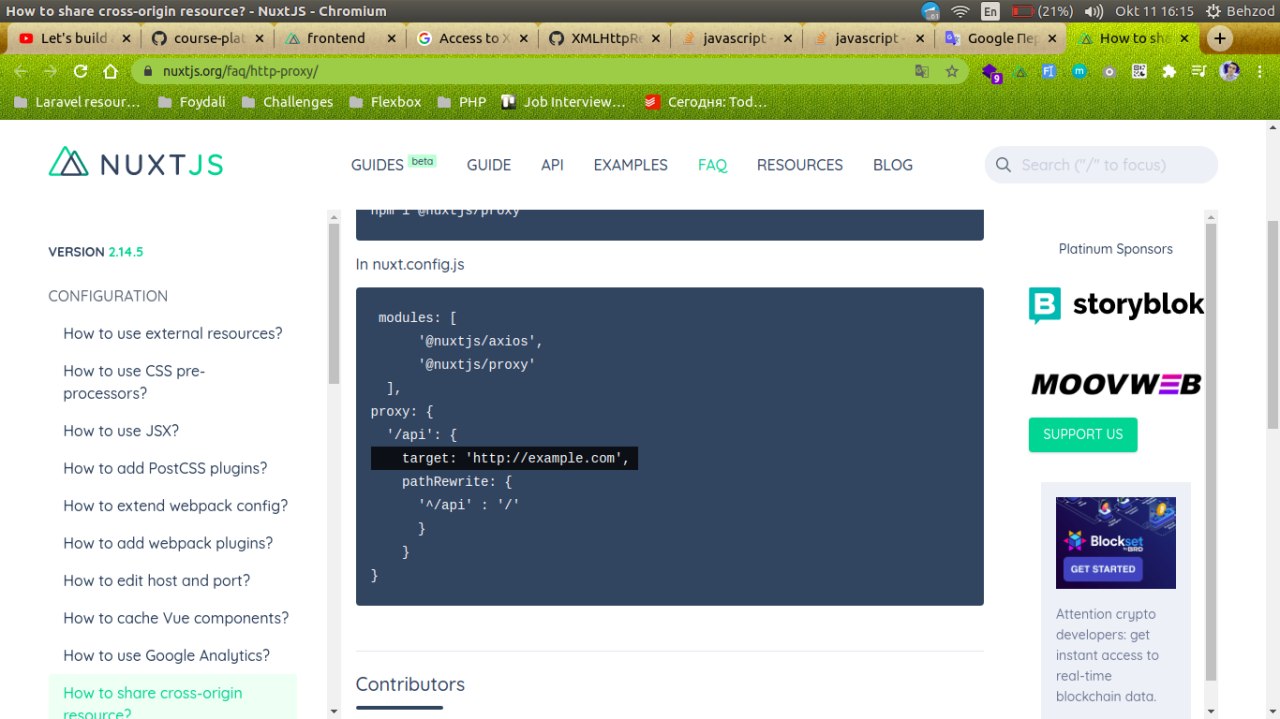Click the address bar URL
Viewport: 1280px width, 719px height.
[240, 72]
